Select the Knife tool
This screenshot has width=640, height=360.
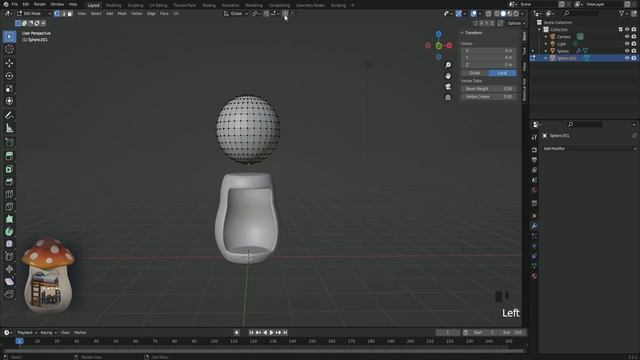click(9, 207)
